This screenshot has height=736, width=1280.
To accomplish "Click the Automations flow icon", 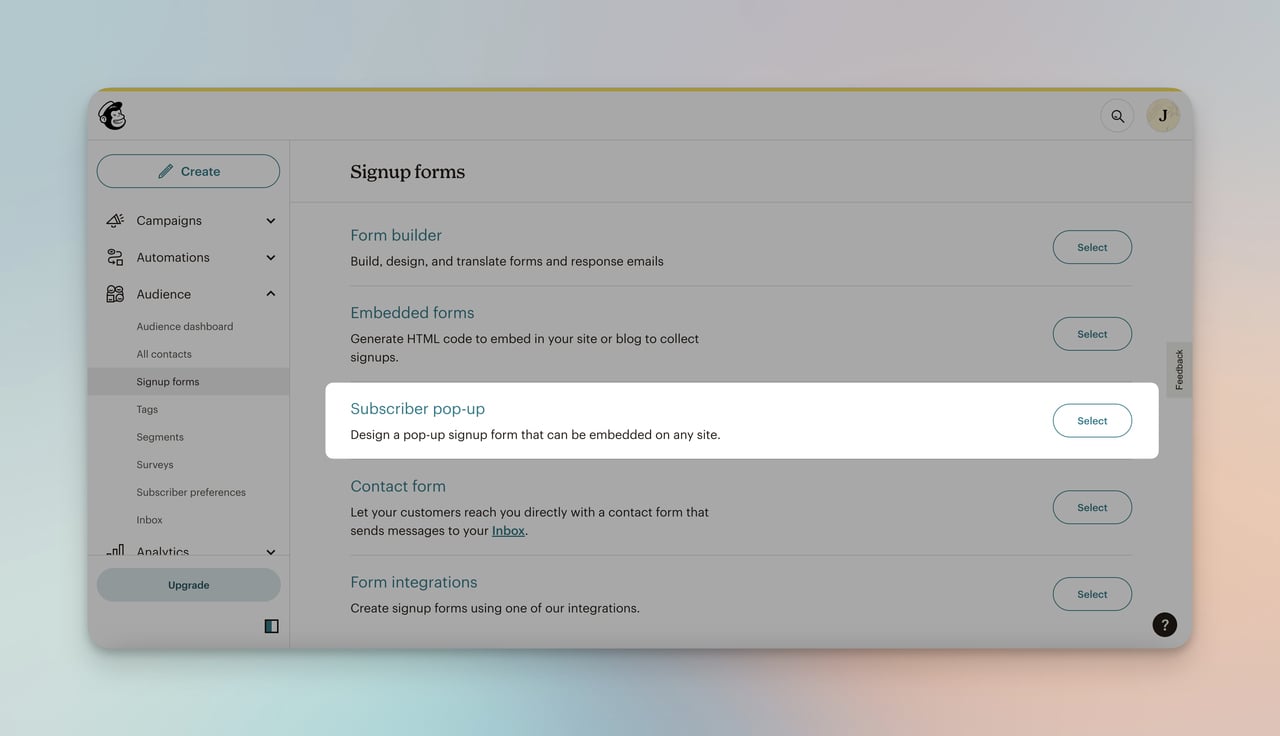I will [x=115, y=257].
